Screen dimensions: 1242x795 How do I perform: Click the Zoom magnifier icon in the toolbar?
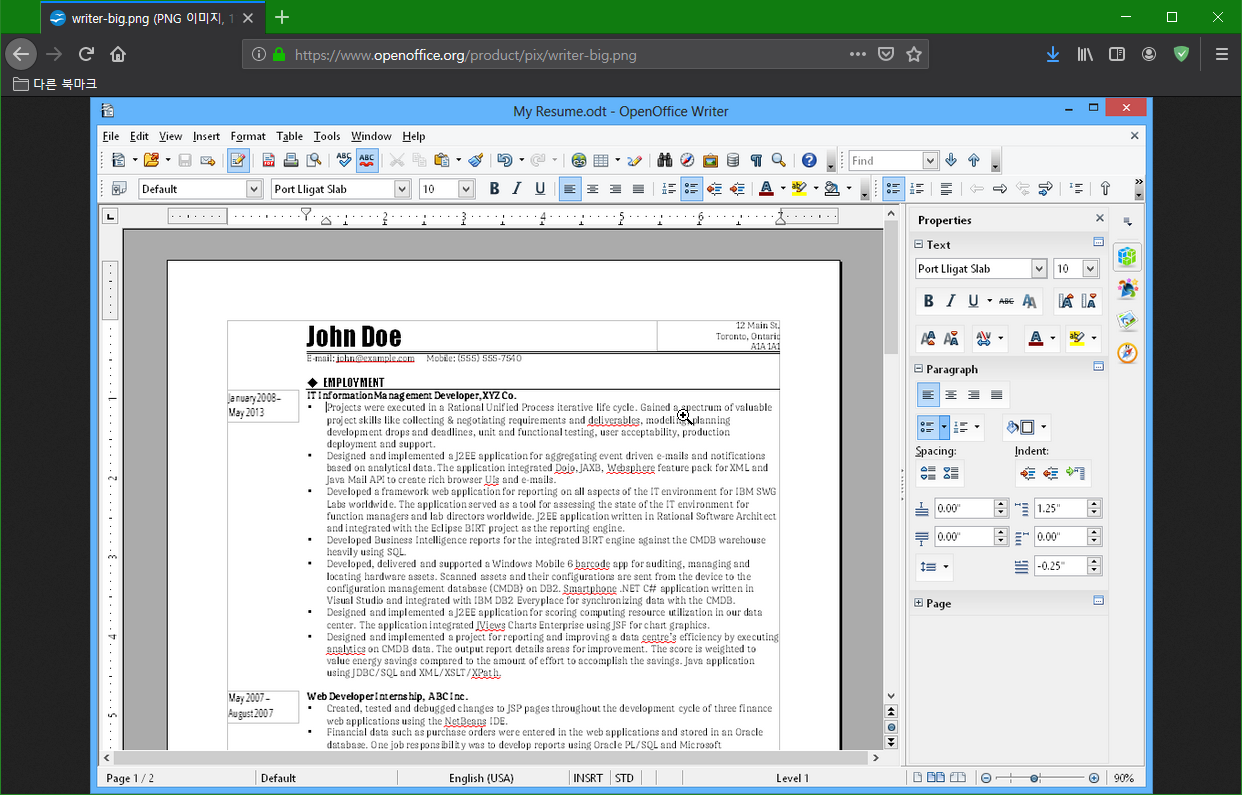[x=779, y=160]
